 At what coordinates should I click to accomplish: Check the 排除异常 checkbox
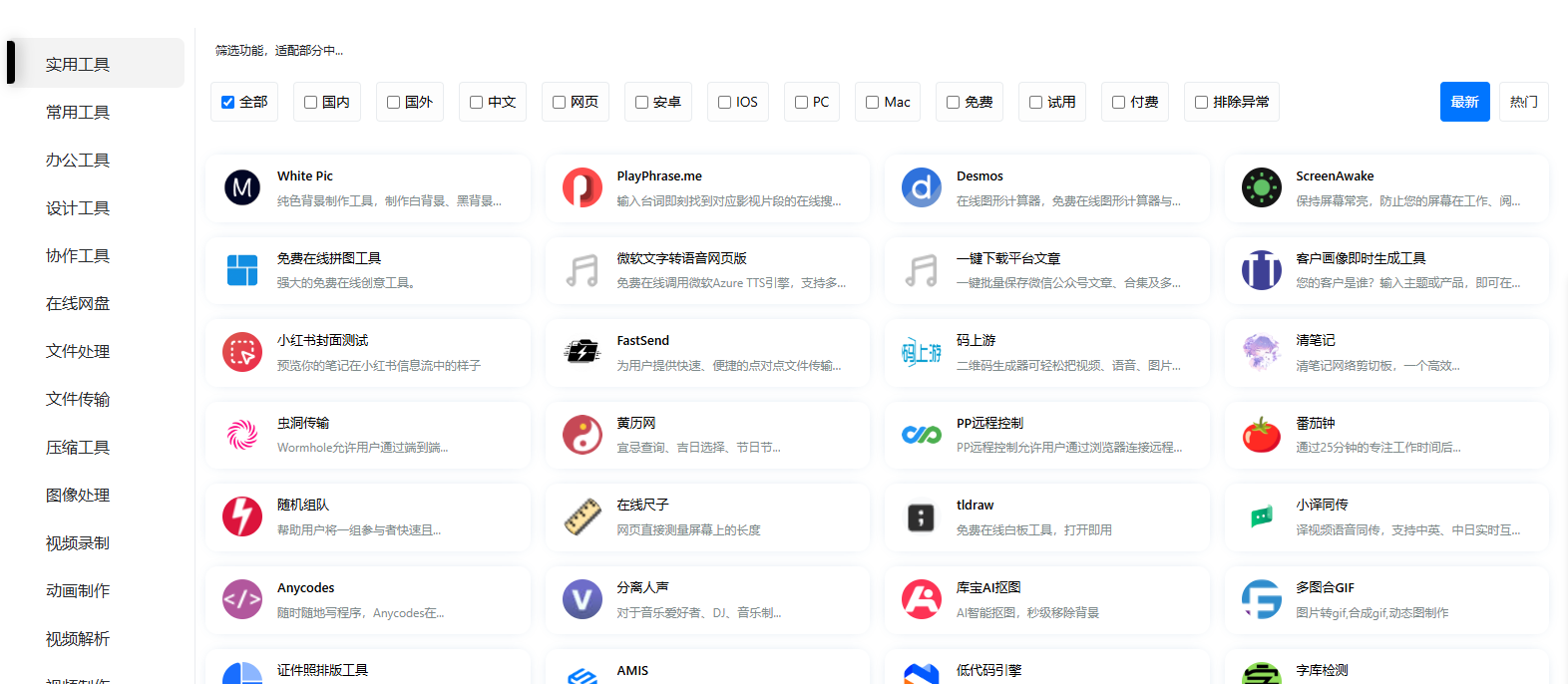click(x=1202, y=102)
